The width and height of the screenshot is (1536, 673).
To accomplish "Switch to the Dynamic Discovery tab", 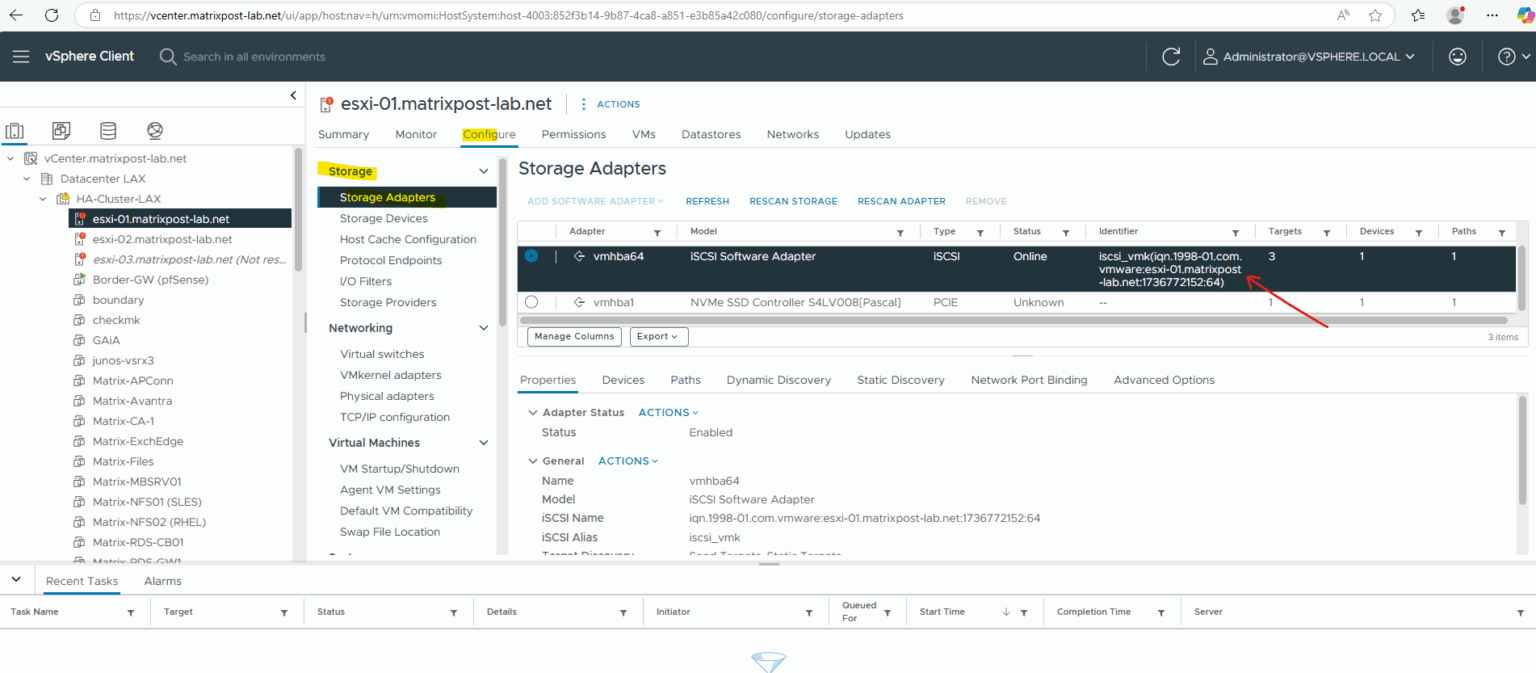I will 778,380.
